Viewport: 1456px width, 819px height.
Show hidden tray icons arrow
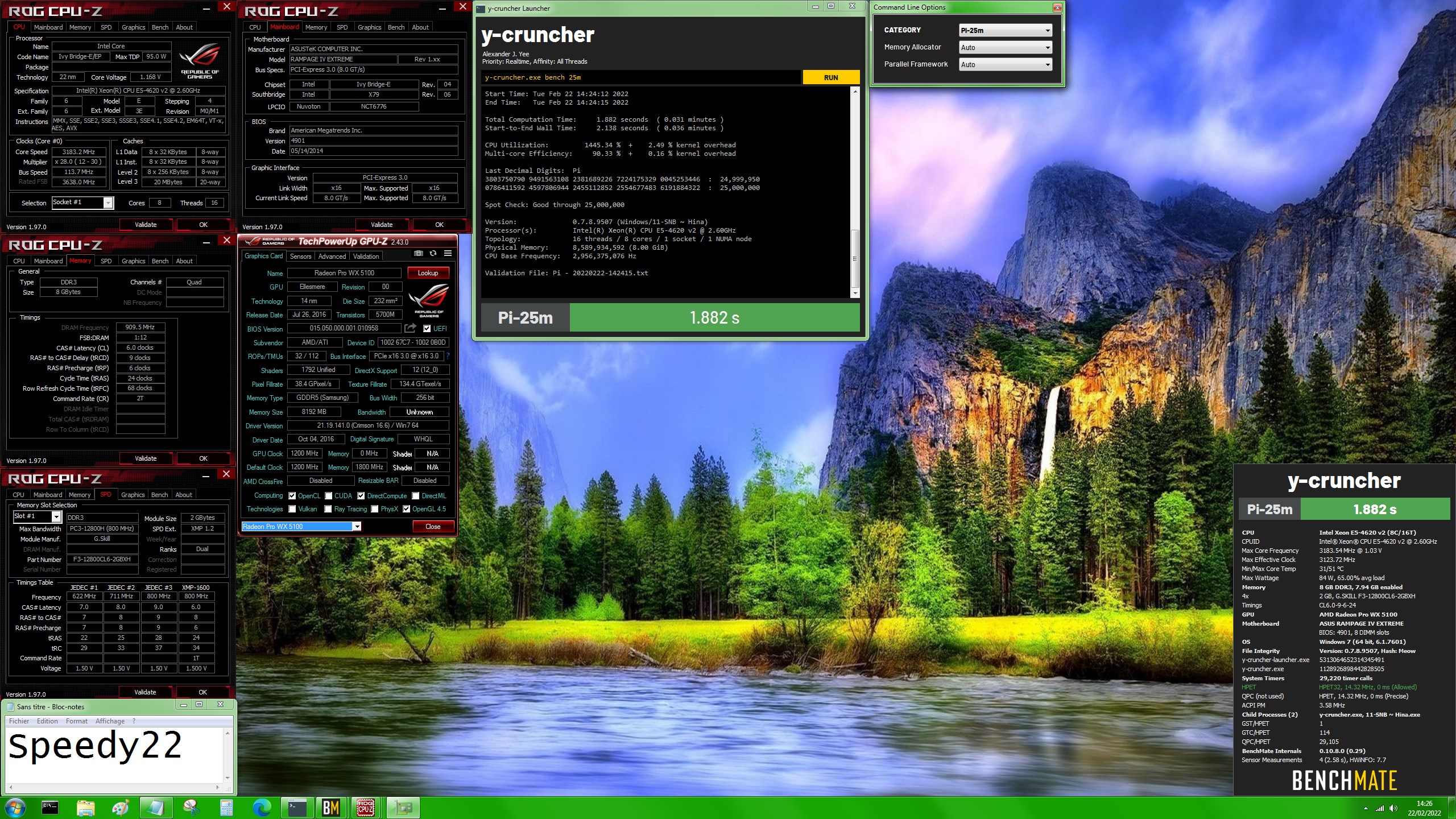tap(1366, 808)
